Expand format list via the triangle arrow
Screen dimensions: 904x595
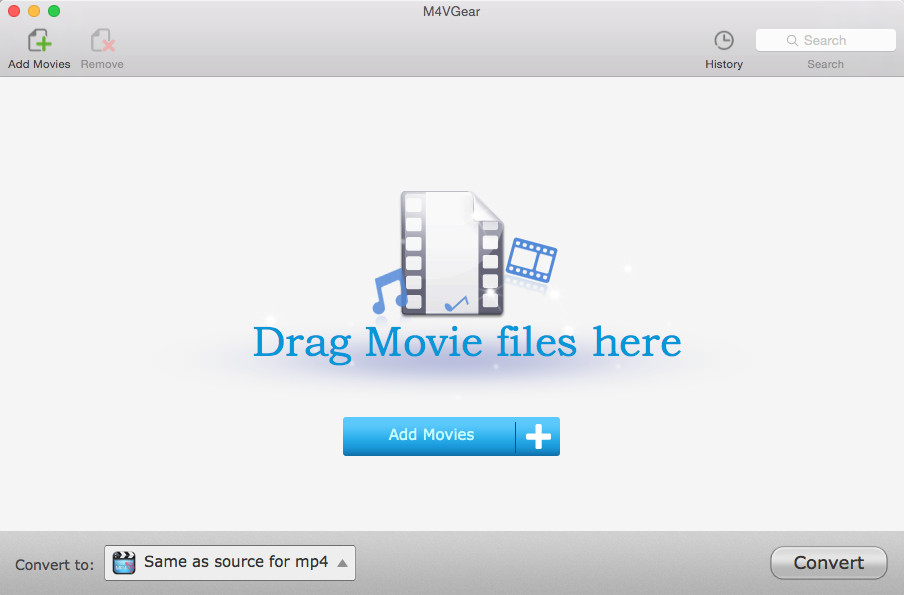pyautogui.click(x=342, y=563)
